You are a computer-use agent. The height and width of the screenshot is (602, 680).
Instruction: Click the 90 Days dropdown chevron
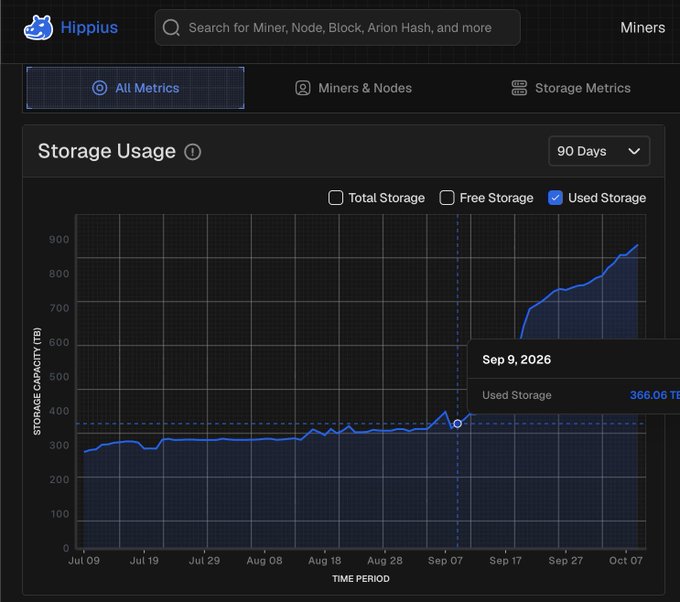(x=634, y=151)
